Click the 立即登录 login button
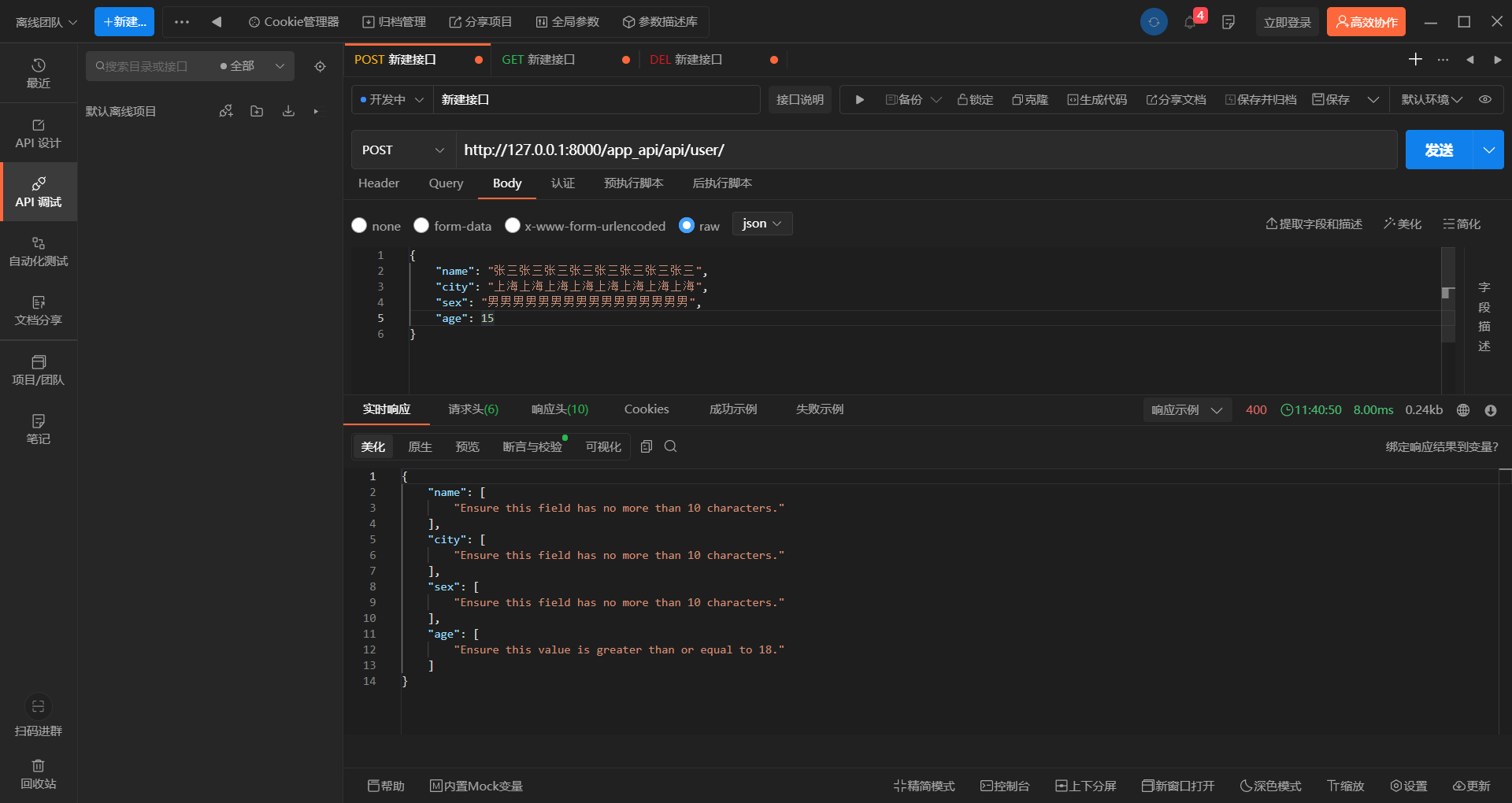The height and width of the screenshot is (803, 1512). tap(1288, 22)
